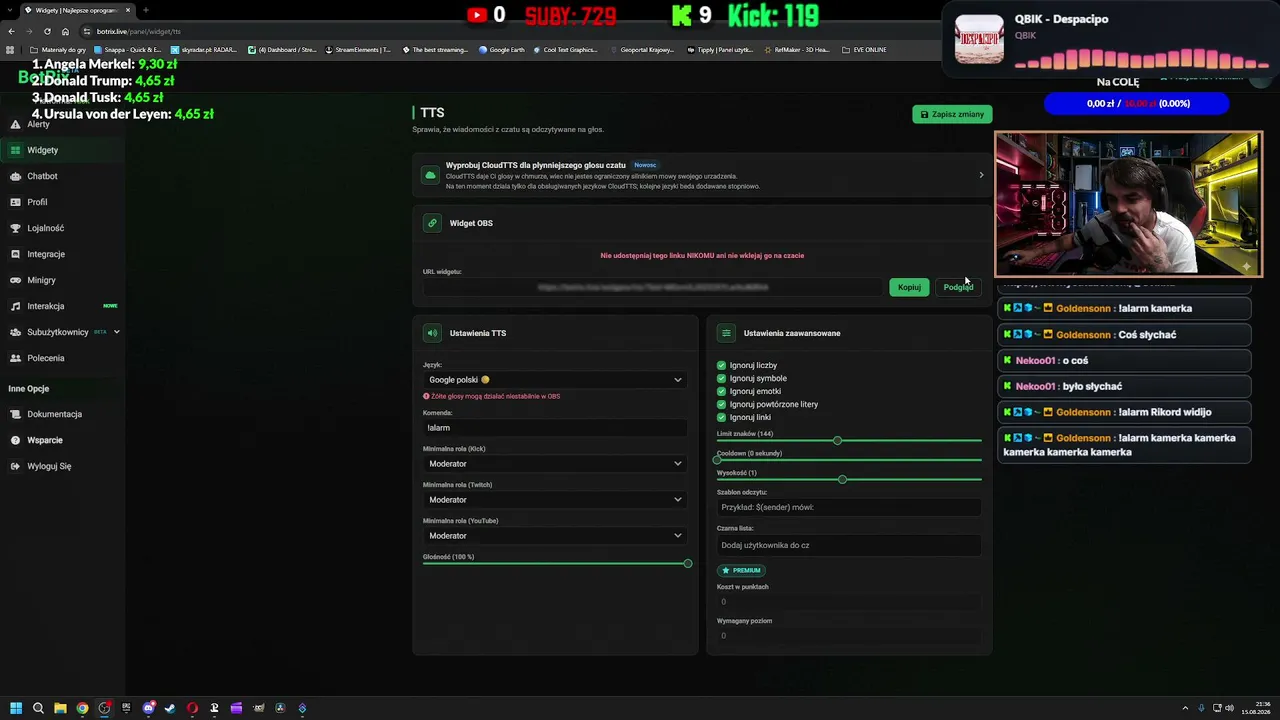Viewport: 1280px width, 720px height.
Task: Open a new browser tab
Action: coord(146,10)
